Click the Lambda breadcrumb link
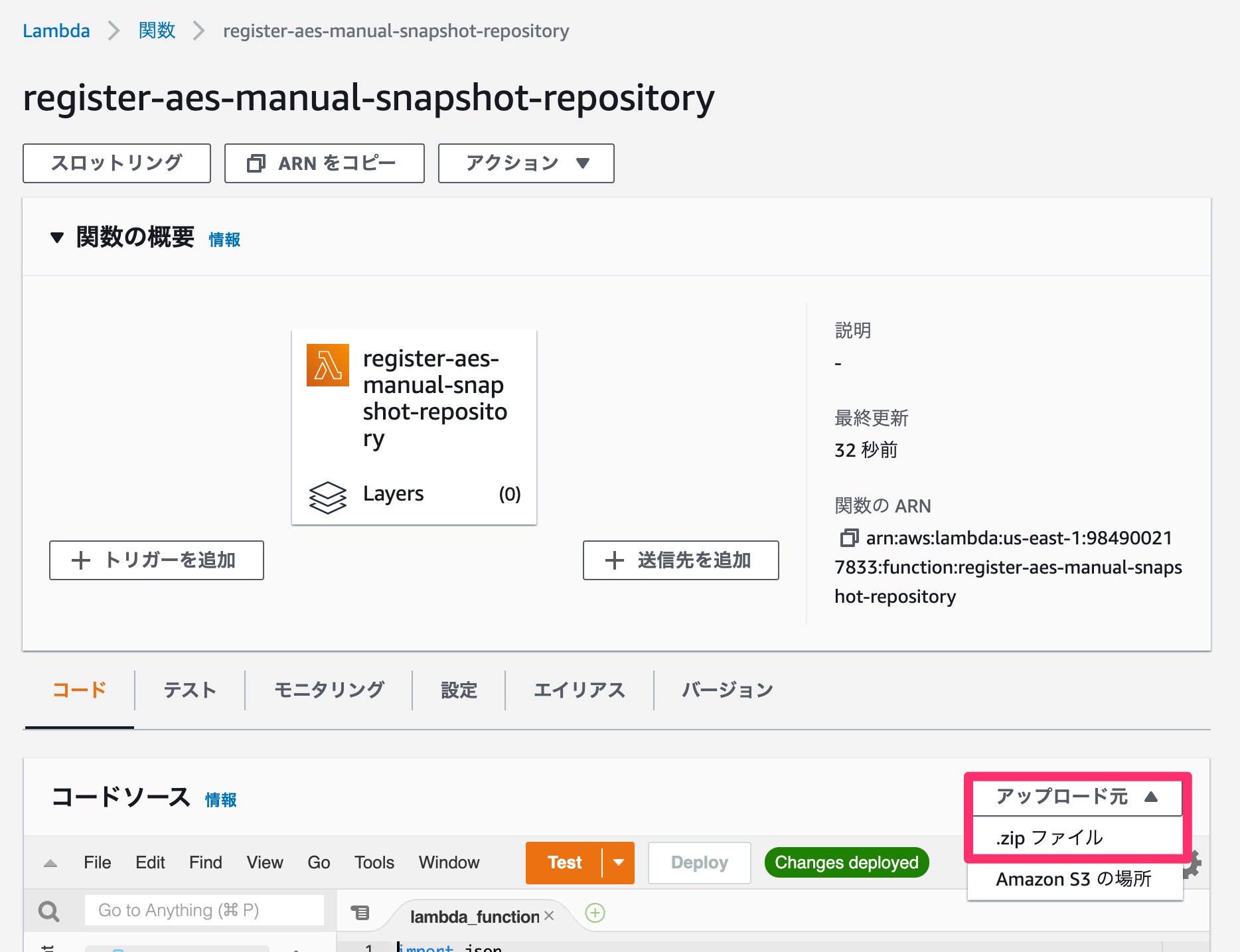 56,31
